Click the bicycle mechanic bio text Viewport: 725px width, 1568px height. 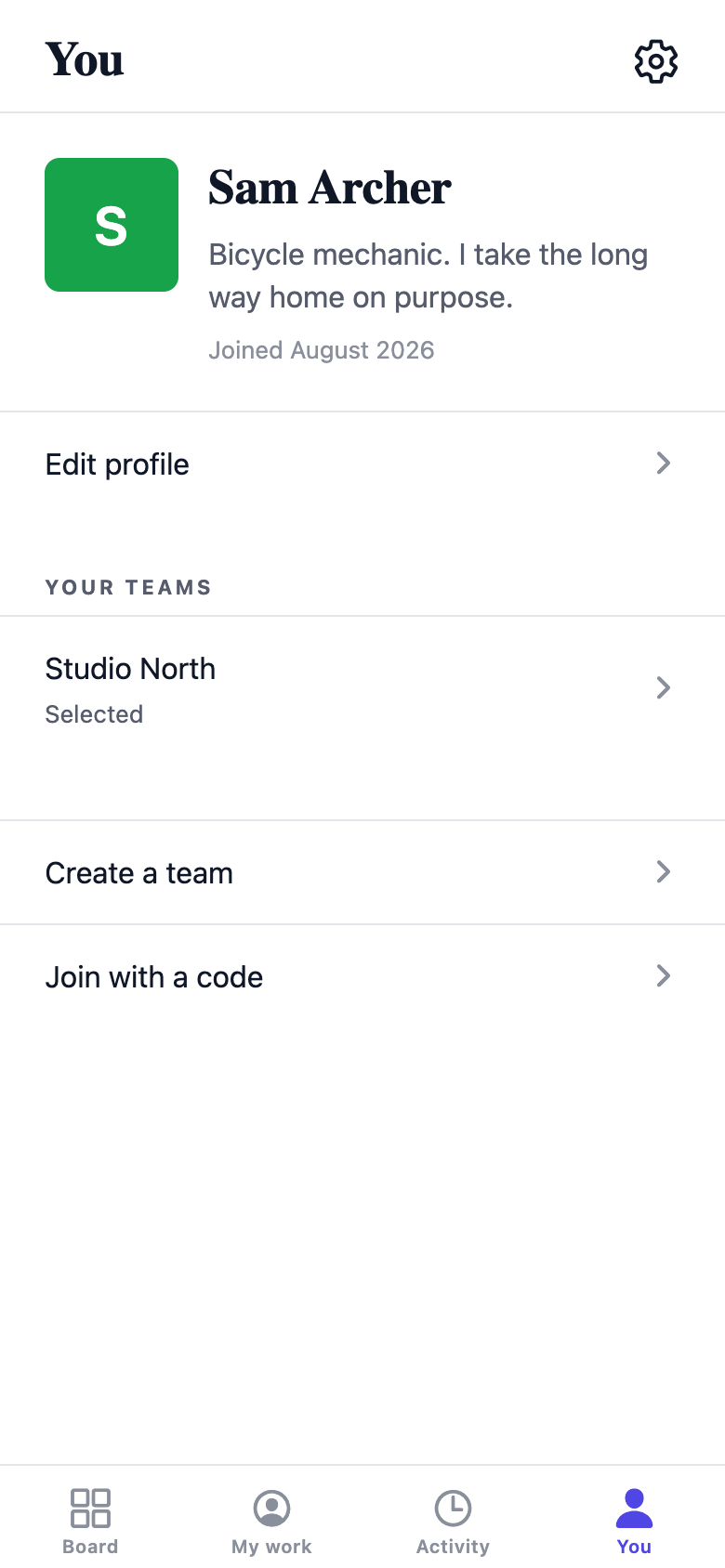click(428, 276)
